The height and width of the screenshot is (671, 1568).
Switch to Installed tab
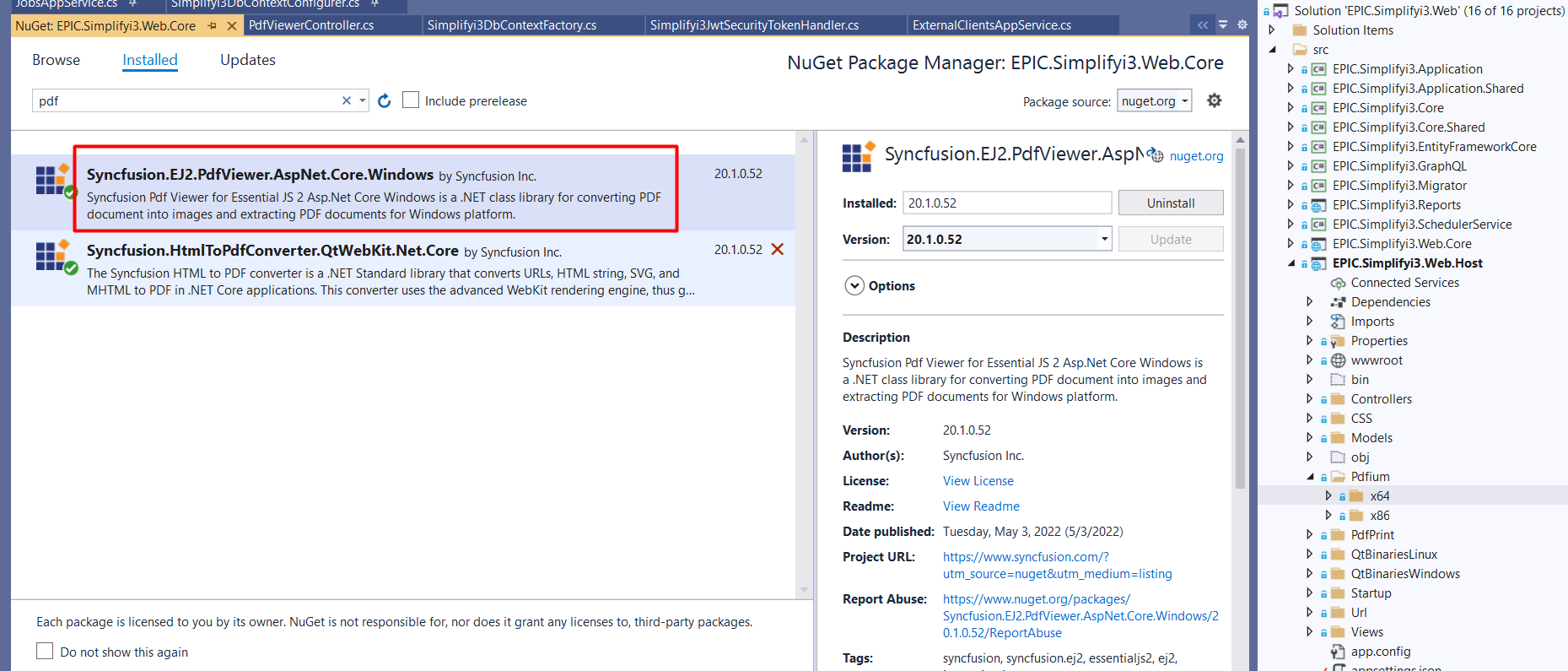pos(150,60)
